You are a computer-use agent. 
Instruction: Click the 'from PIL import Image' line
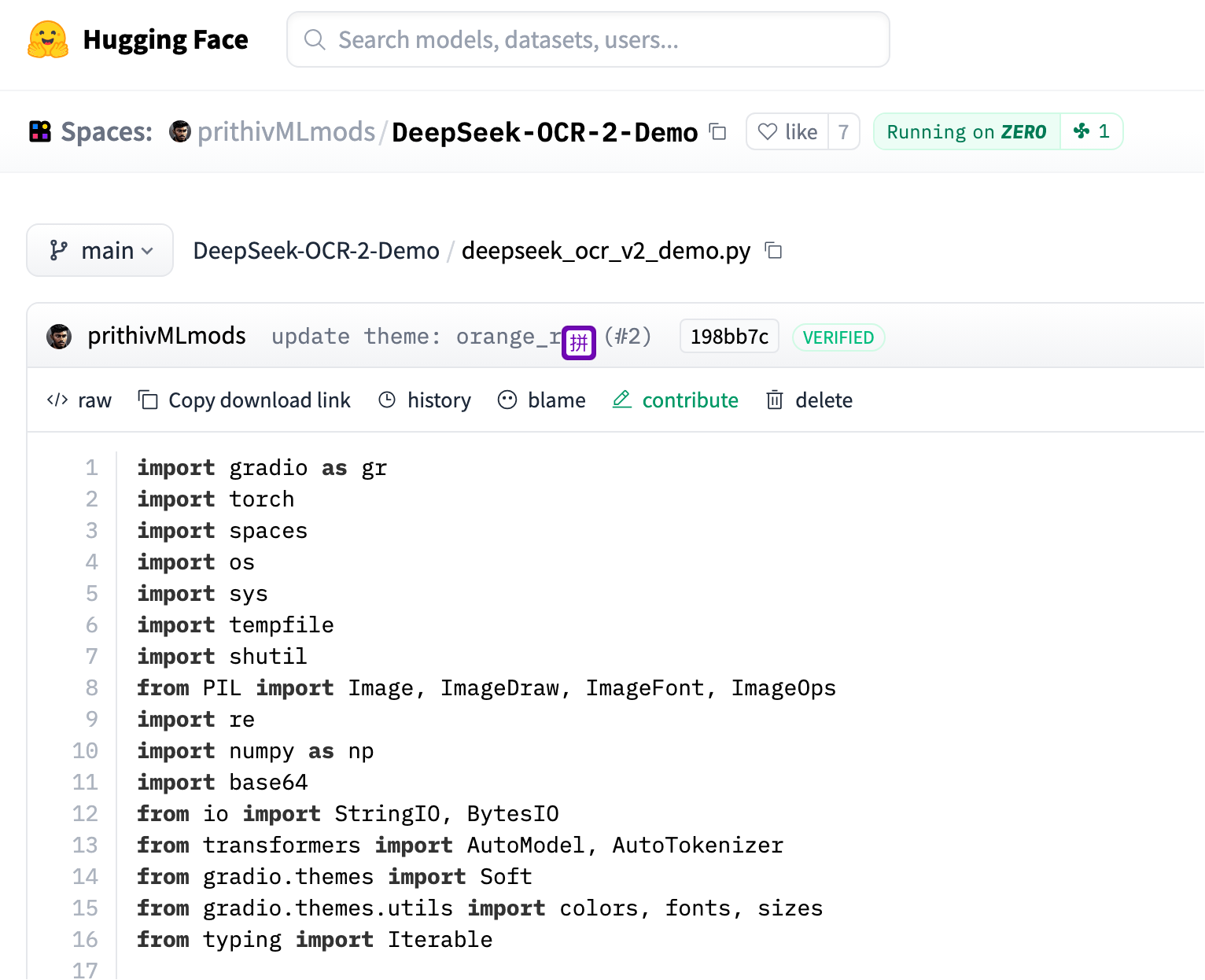[486, 688]
